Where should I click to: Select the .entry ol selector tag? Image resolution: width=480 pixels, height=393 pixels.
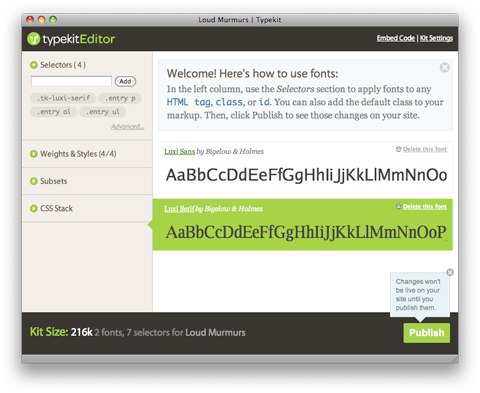pos(54,112)
